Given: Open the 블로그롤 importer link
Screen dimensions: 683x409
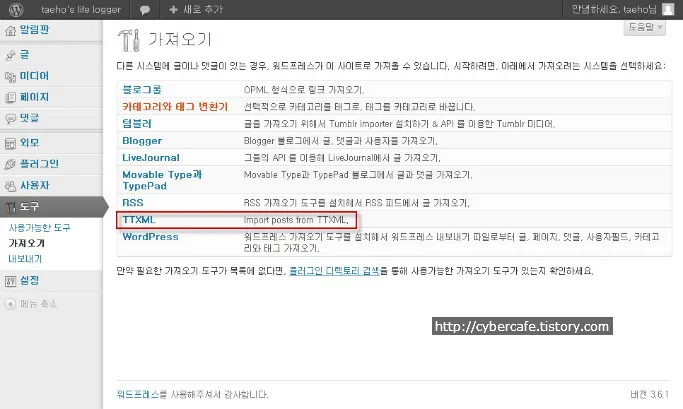Looking at the screenshot, I should tap(142, 90).
